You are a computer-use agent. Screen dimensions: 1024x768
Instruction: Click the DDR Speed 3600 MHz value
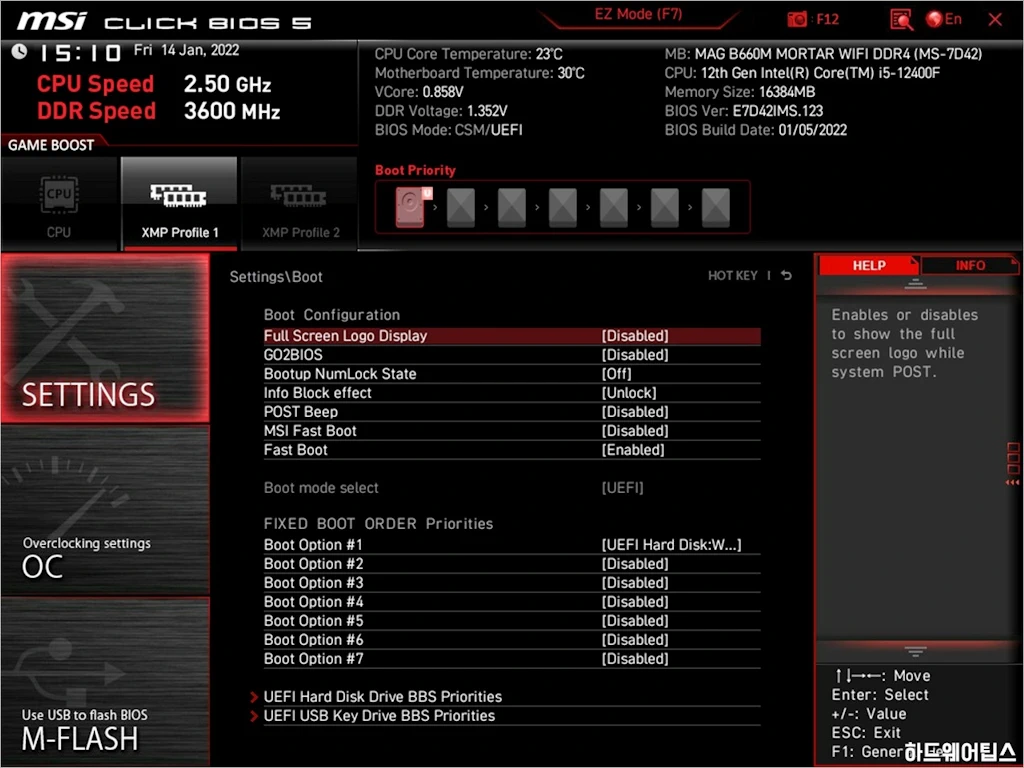tap(232, 110)
